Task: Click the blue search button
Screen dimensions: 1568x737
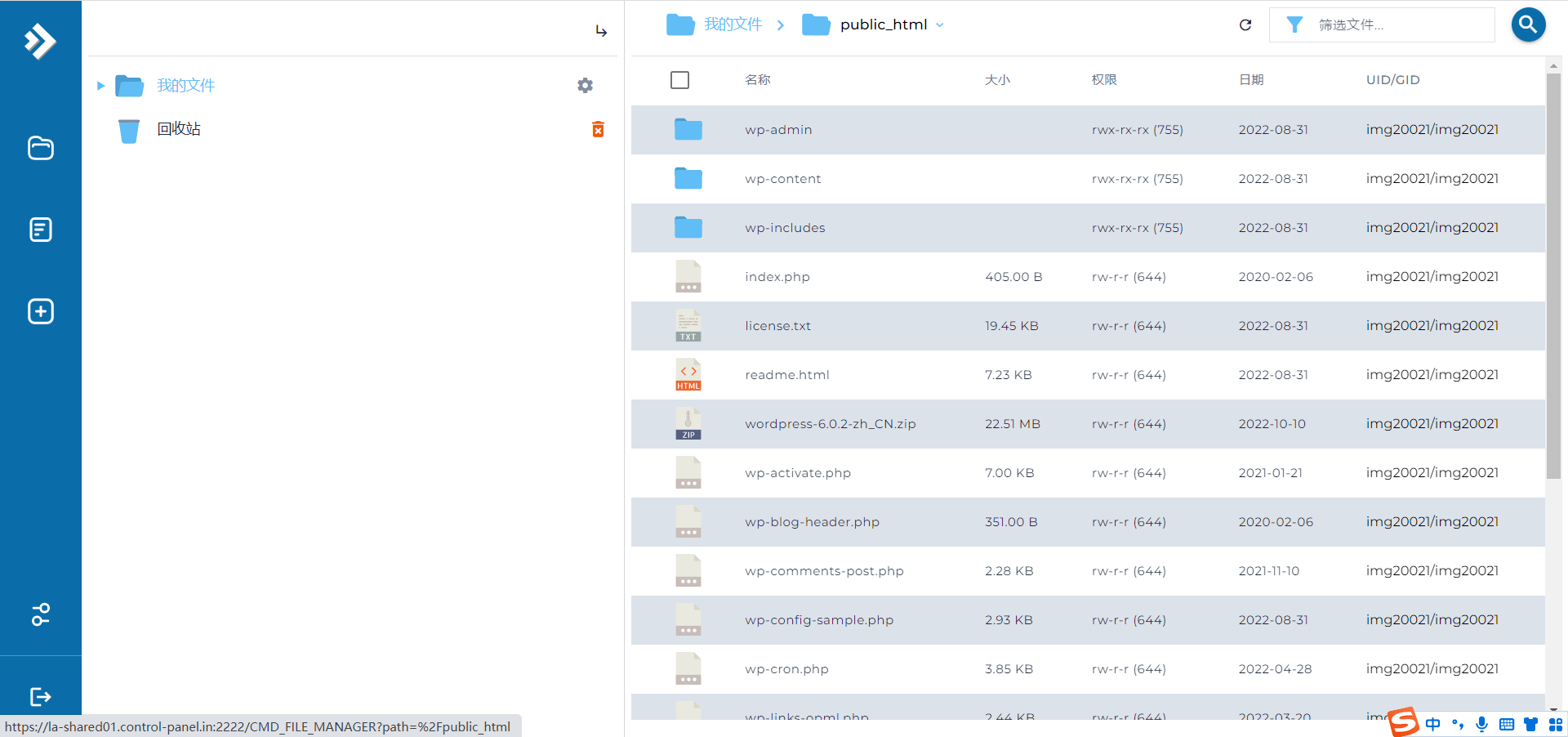Action: pos(1528,25)
